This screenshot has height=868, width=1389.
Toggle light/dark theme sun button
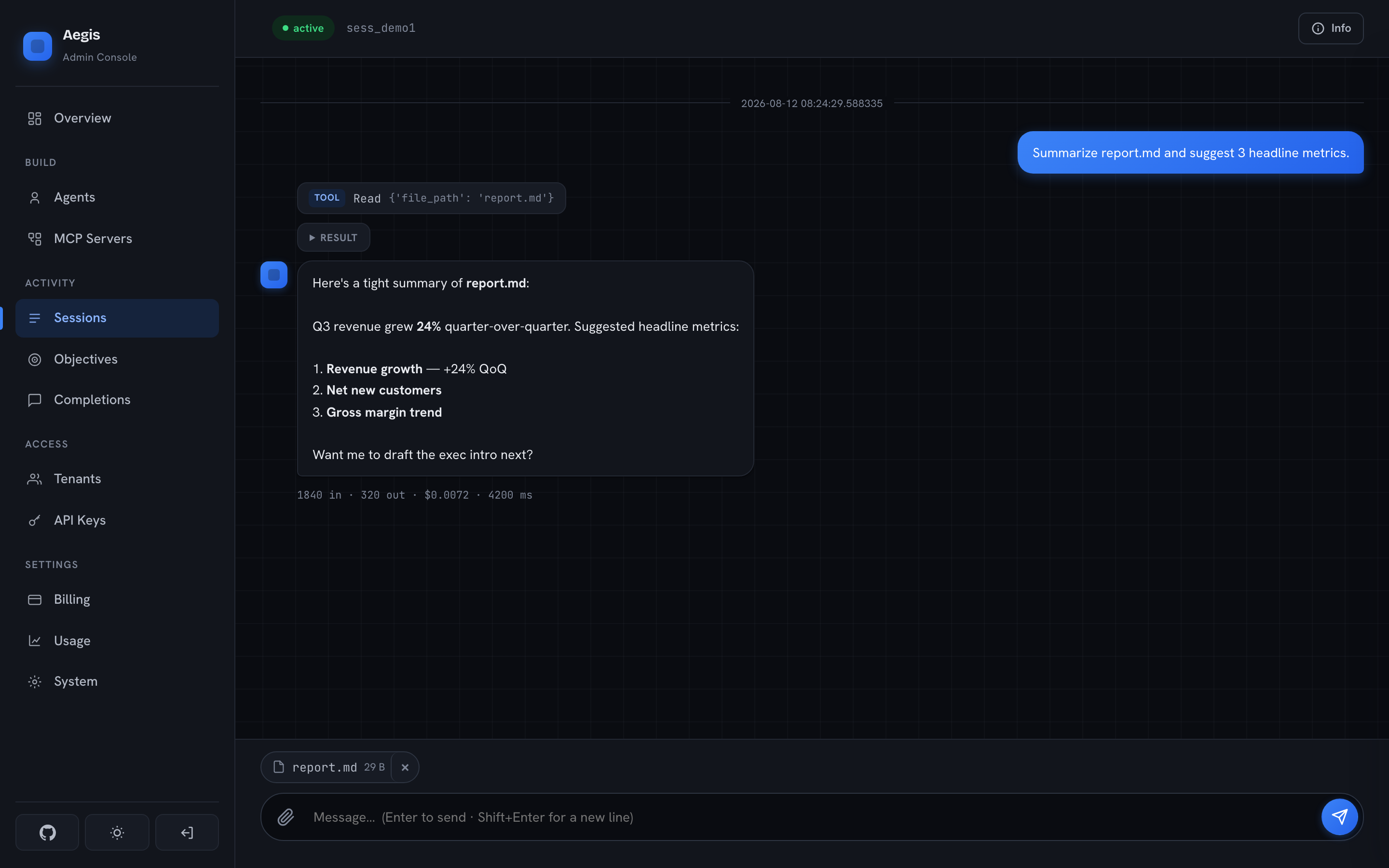[x=117, y=832]
